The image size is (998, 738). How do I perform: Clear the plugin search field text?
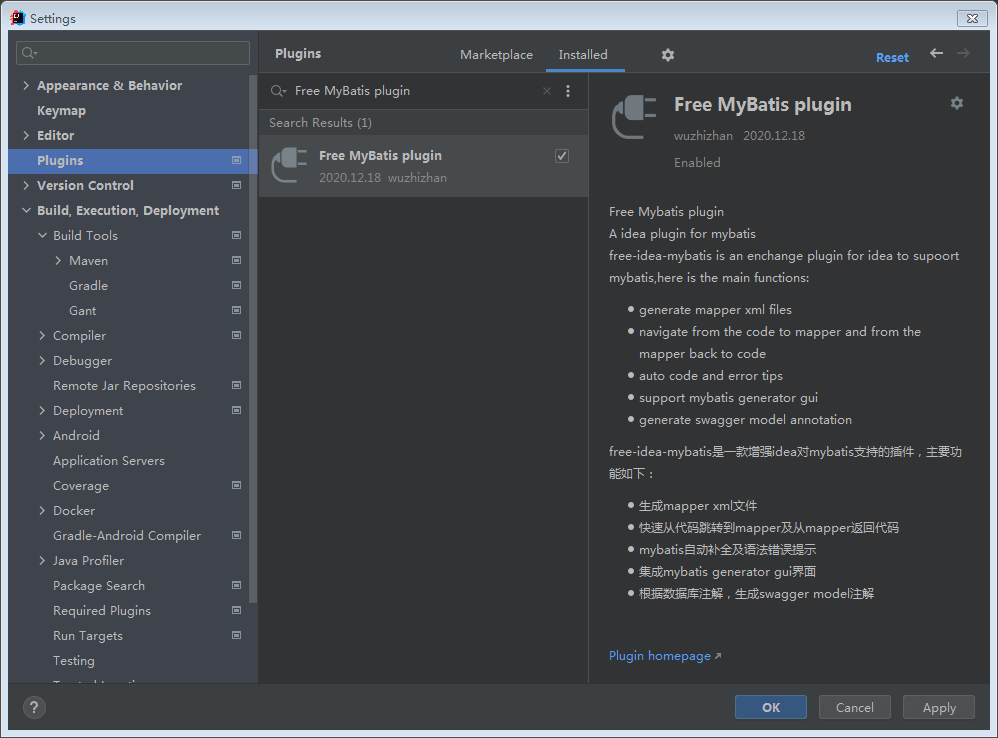[547, 91]
